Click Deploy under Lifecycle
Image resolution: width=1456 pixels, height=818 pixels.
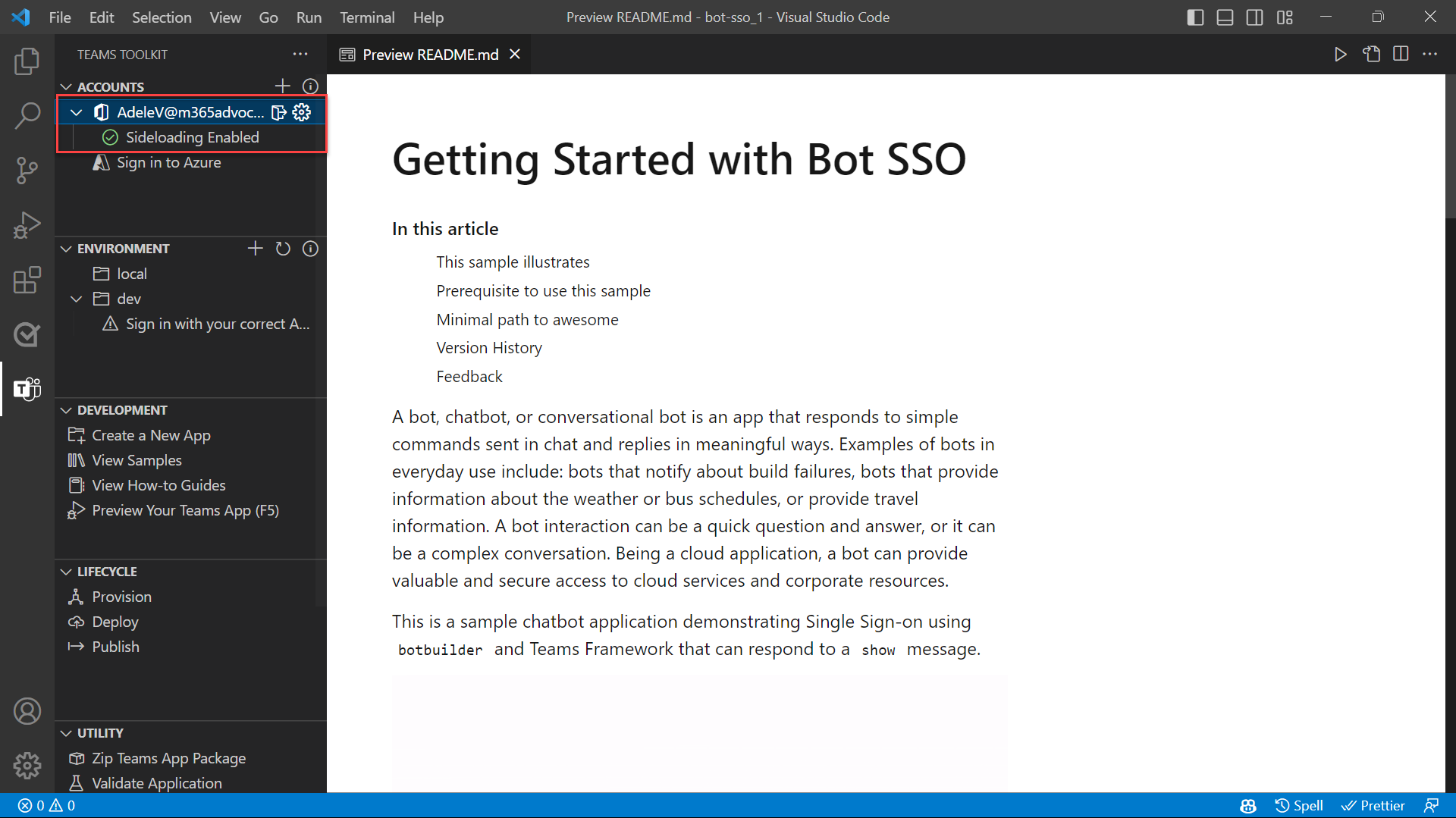[x=115, y=622]
